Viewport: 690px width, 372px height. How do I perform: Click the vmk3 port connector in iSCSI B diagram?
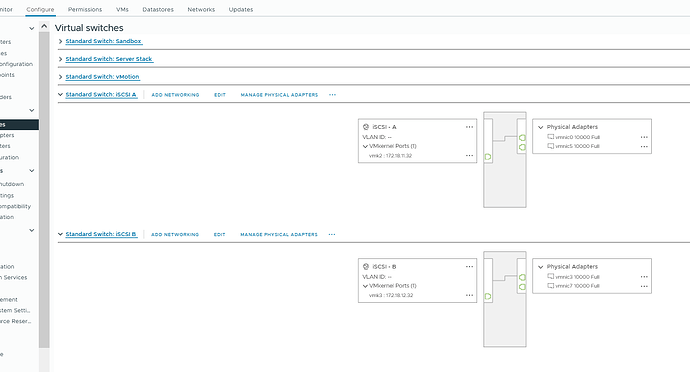(x=488, y=296)
